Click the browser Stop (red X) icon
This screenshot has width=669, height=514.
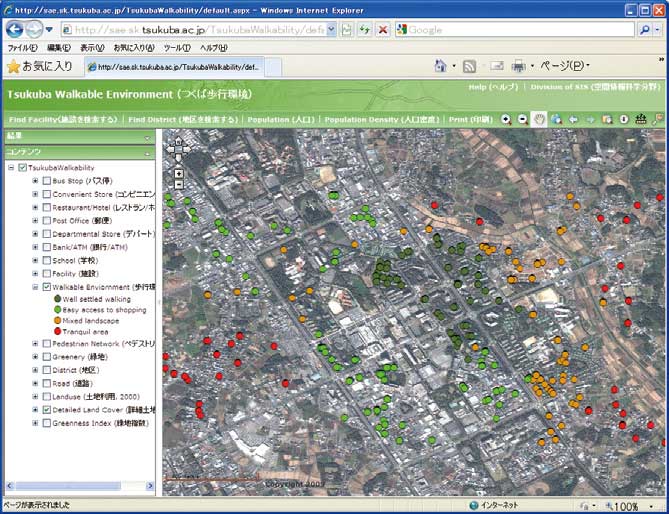coord(383,30)
